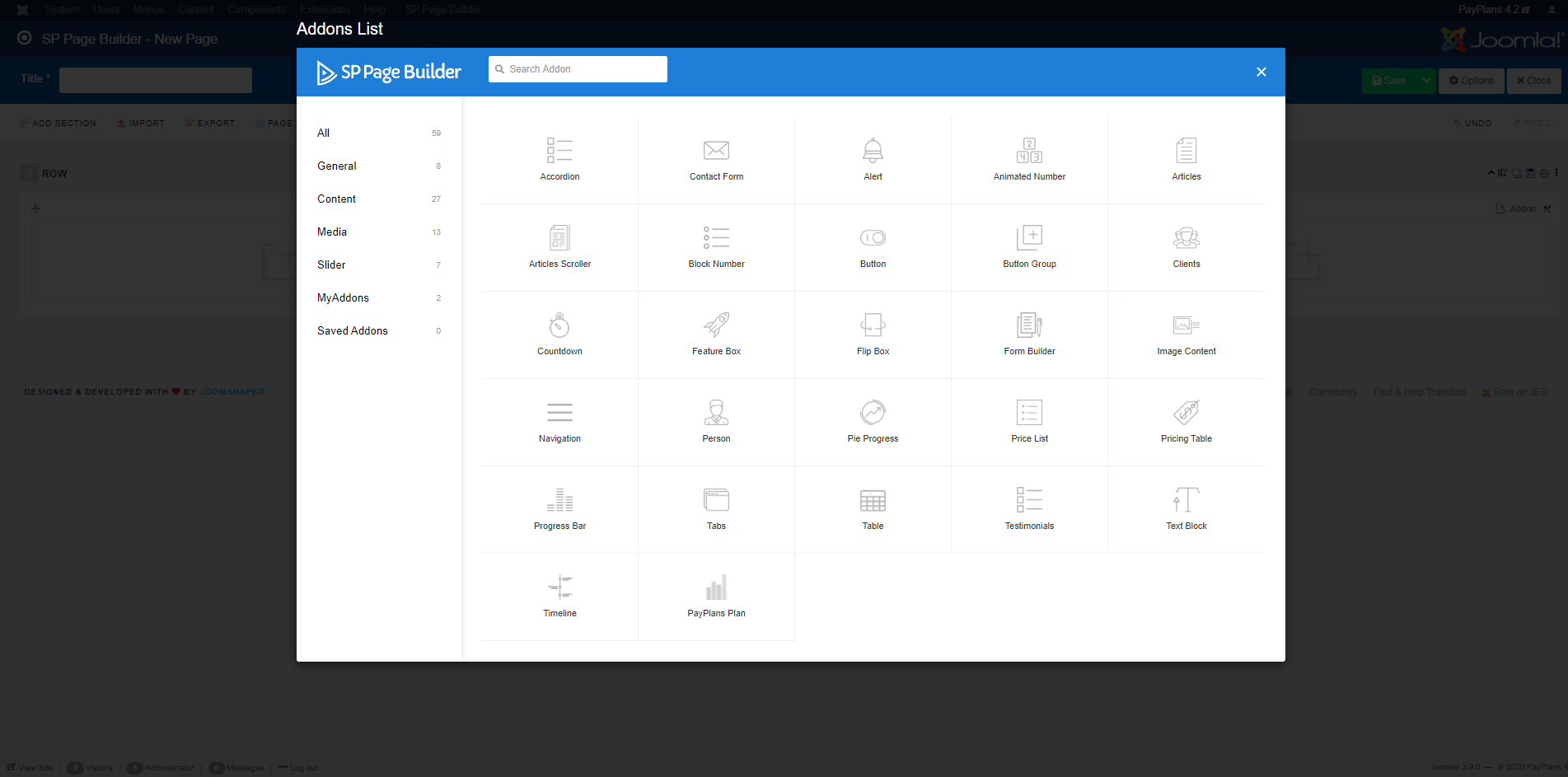Open the Content menu in top bar
This screenshot has height=777, width=1568.
[x=196, y=10]
